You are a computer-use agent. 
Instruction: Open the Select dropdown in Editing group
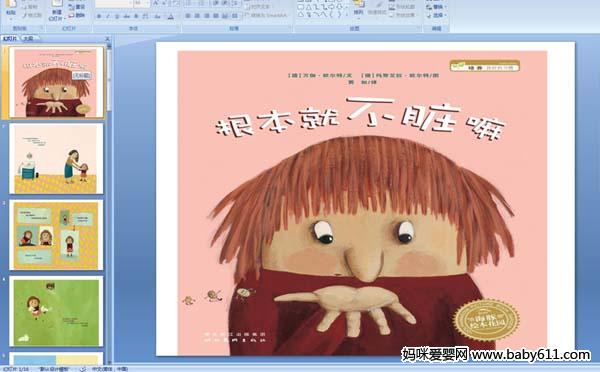[x=435, y=15]
